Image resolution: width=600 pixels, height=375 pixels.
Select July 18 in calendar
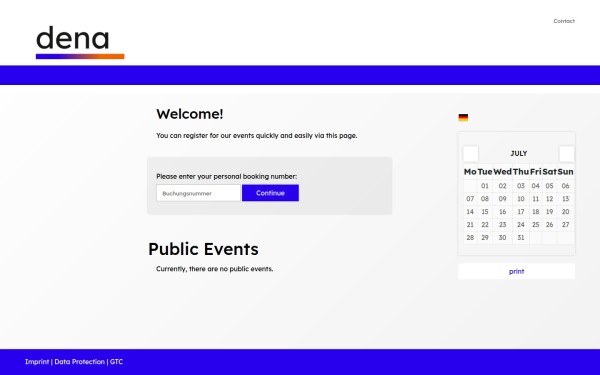[536, 212]
